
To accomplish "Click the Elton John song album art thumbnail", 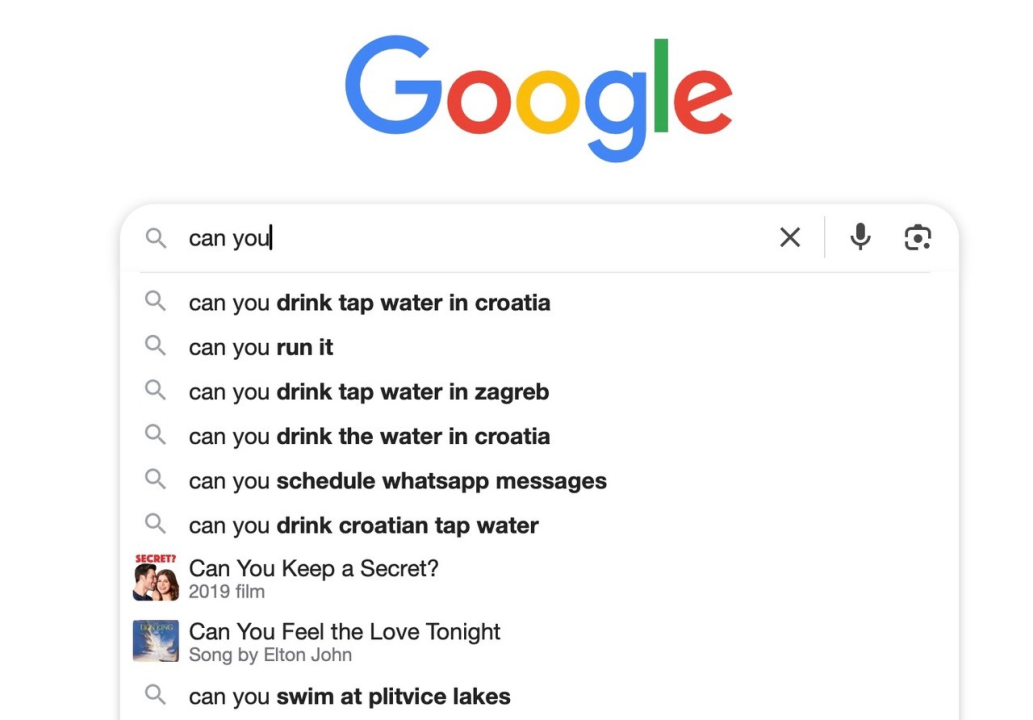I will point(155,643).
